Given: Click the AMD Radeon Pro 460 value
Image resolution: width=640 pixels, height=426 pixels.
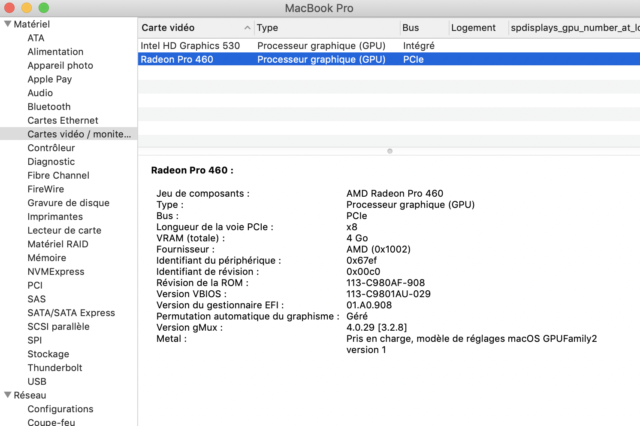Looking at the screenshot, I should point(395,193).
